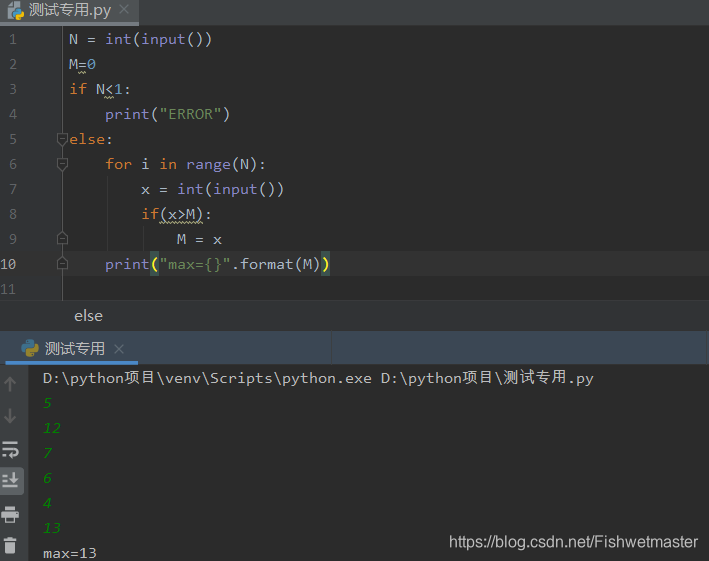Click the print("ERROR") statement
The image size is (709, 561).
pos(167,114)
